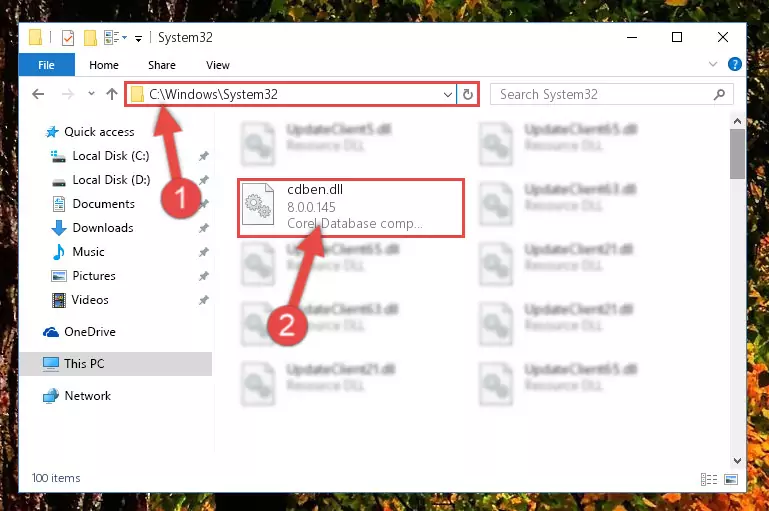Screen dimensions: 769x511
Task: Switch to the View ribbon tab
Action: coord(218,65)
